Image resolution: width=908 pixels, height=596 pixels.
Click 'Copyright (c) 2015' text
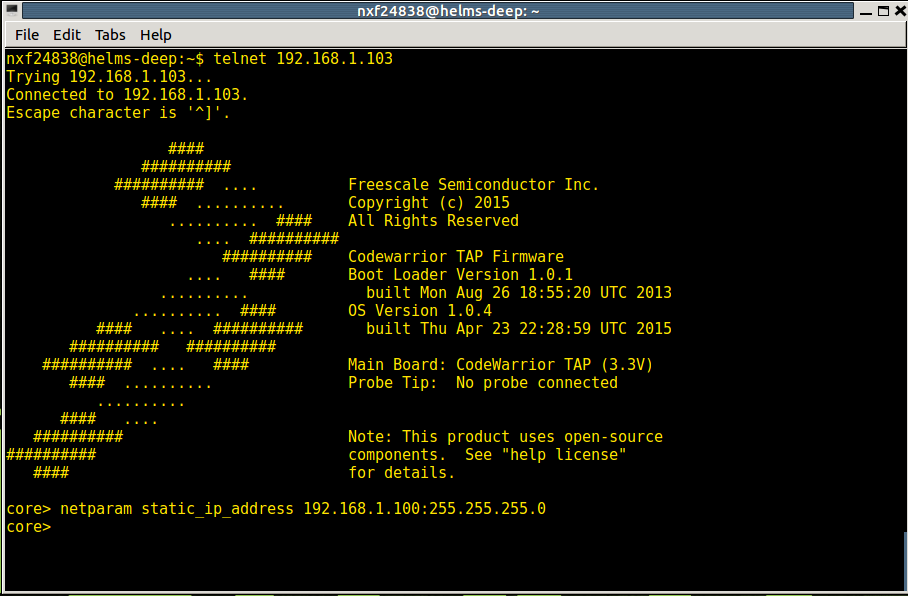(429, 203)
